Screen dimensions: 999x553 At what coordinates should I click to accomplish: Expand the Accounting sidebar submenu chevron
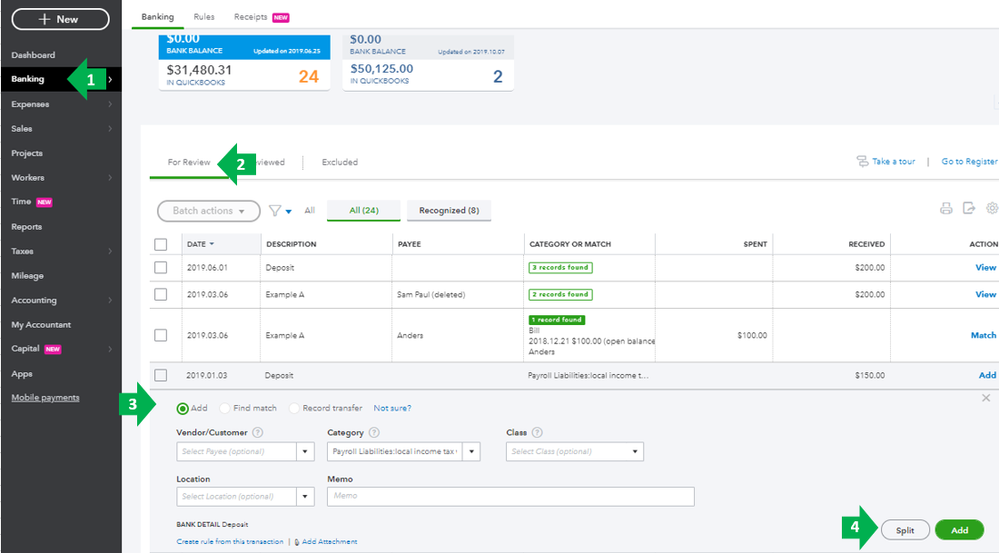[x=110, y=300]
